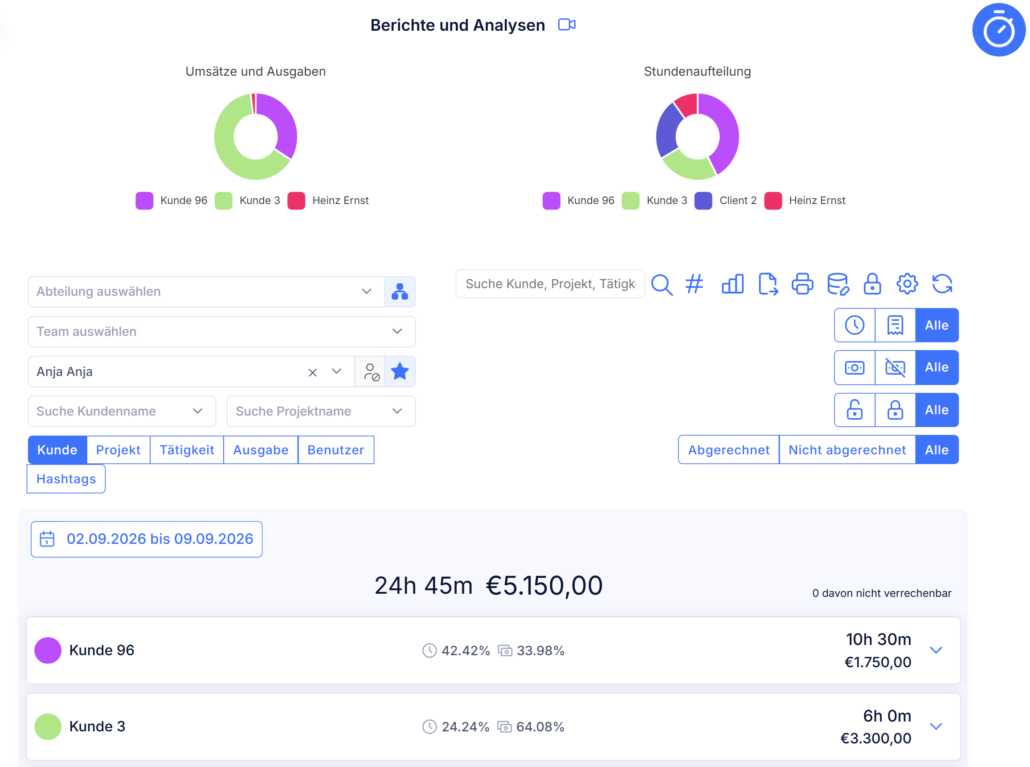Select Nicht abgerechnet filter
Image resolution: width=1030 pixels, height=767 pixels.
[847, 450]
